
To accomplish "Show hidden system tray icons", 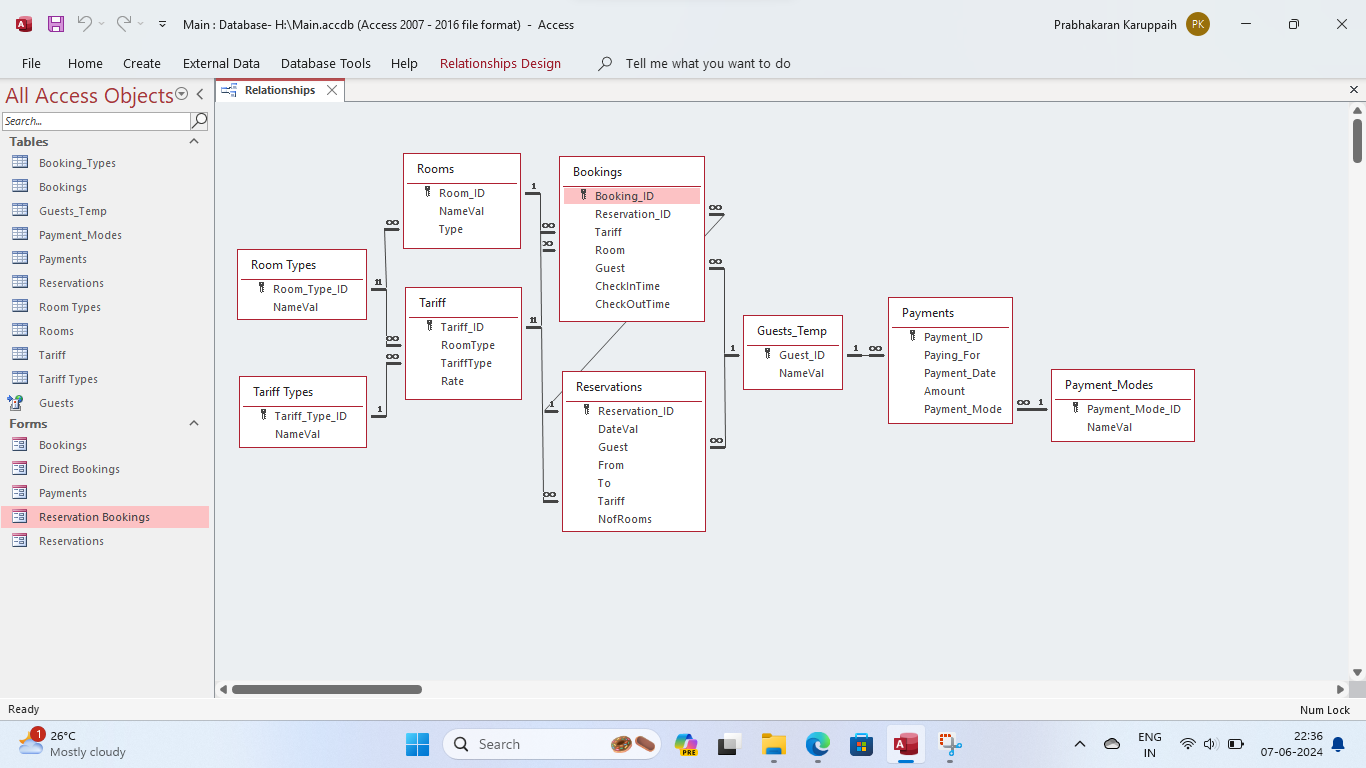I will [x=1080, y=744].
